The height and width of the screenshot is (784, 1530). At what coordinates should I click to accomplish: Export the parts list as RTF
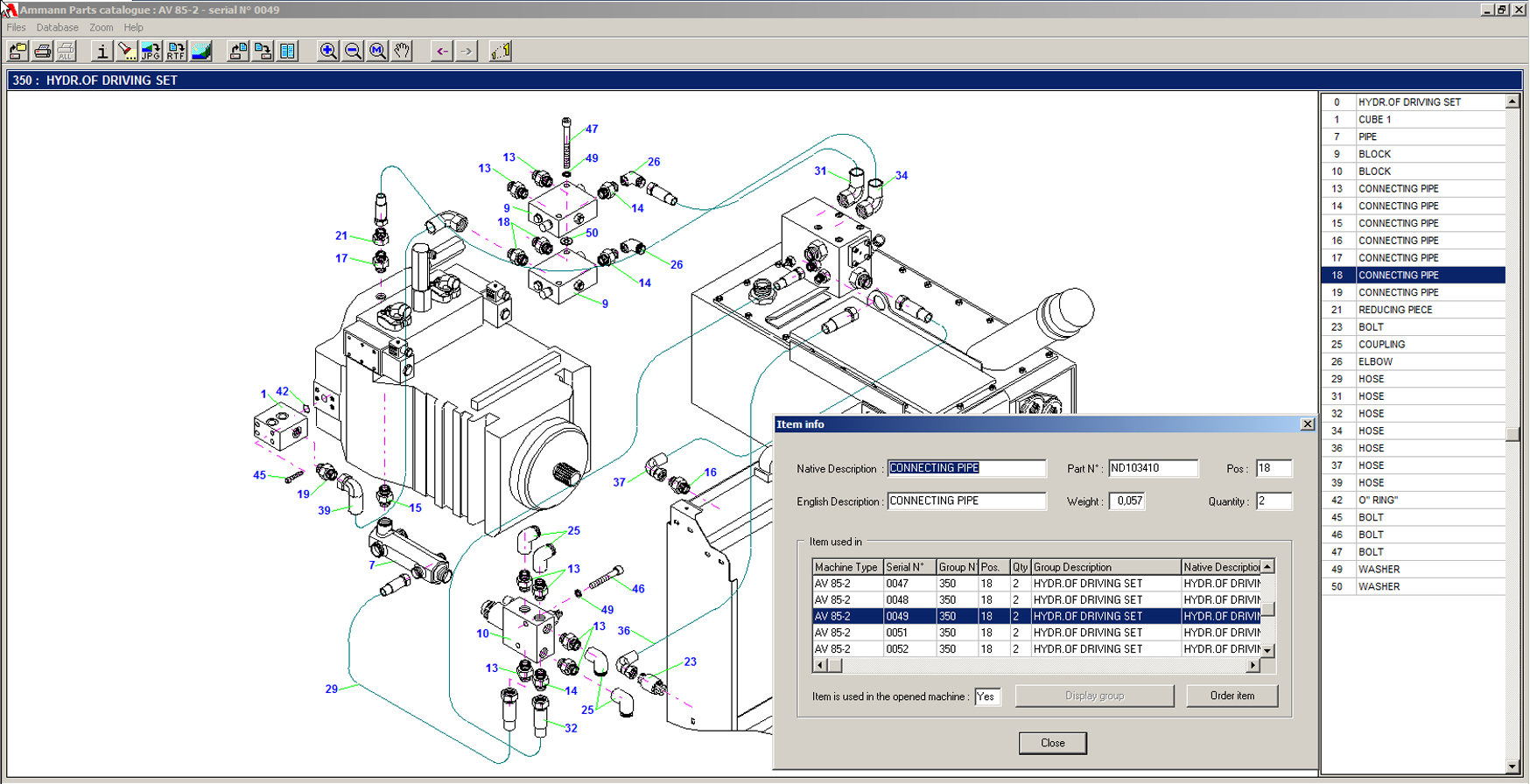(x=176, y=52)
